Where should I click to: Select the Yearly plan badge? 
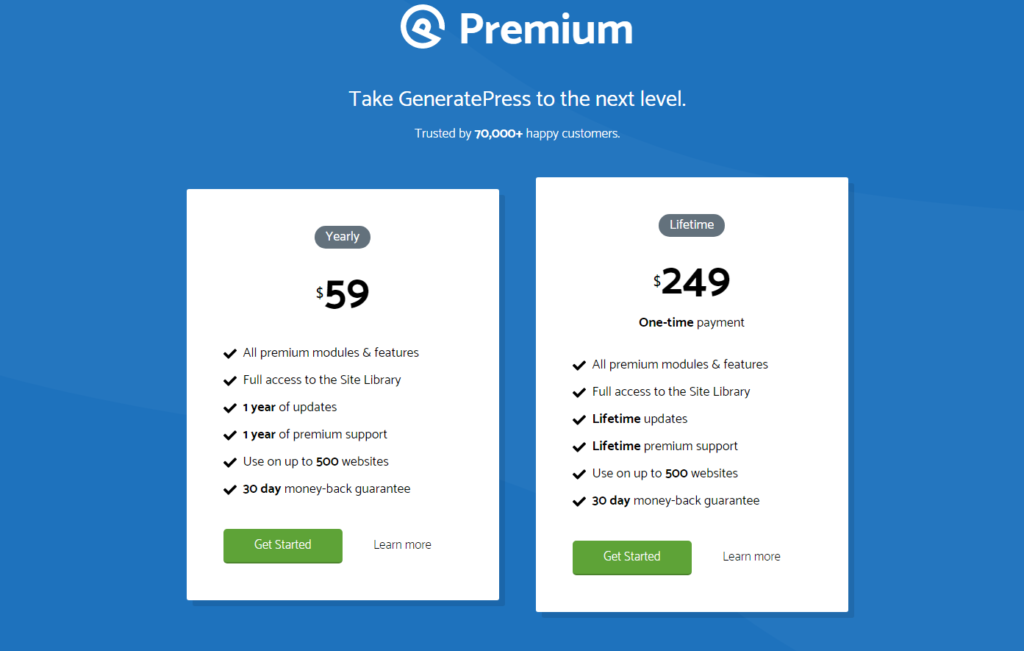point(342,236)
